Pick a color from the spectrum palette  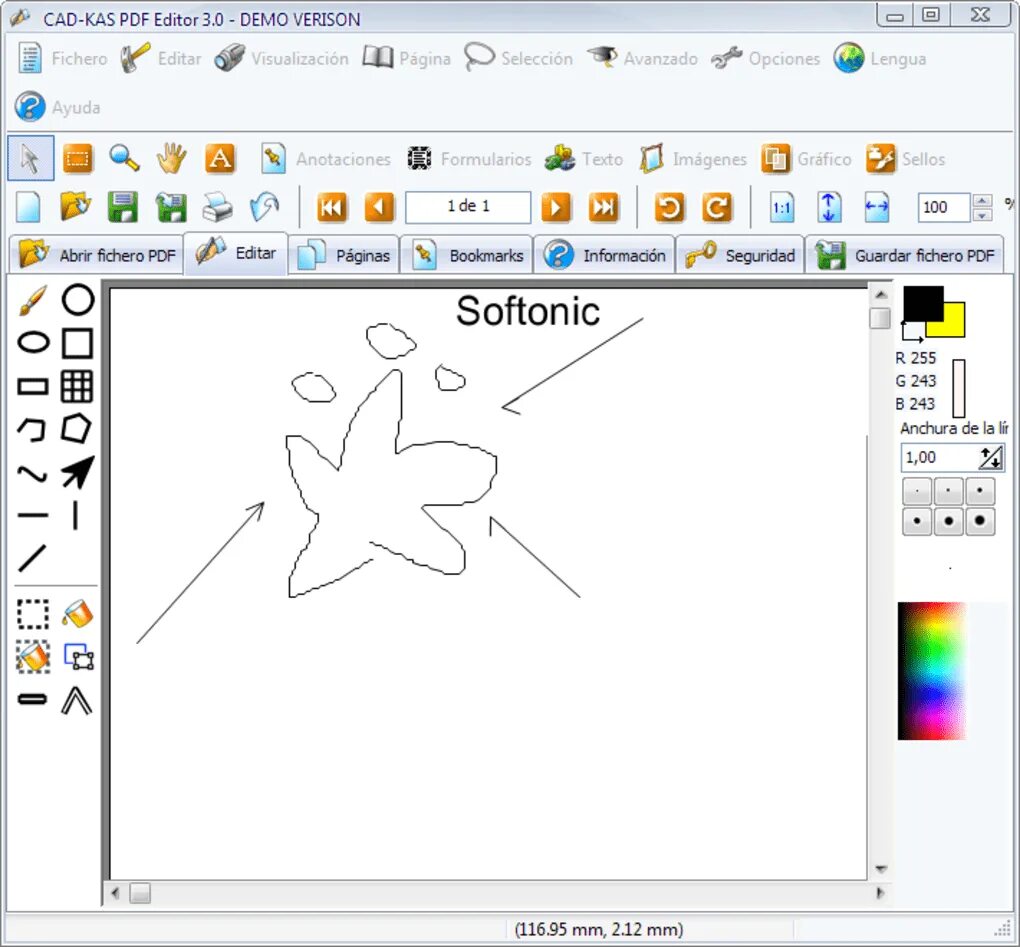click(x=931, y=671)
